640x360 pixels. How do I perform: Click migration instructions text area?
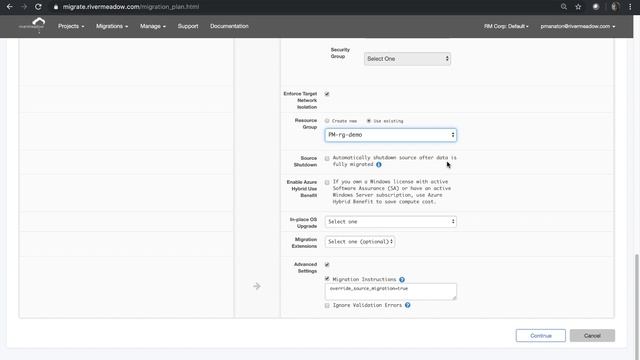pos(391,292)
